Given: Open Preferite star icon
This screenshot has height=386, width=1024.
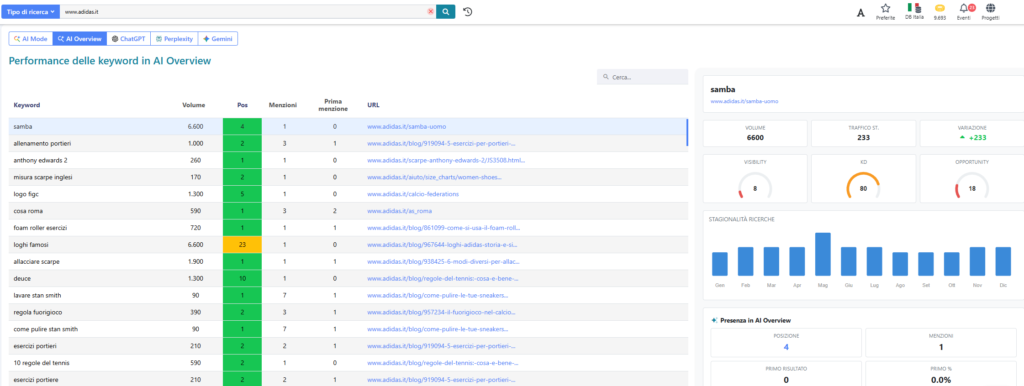Looking at the screenshot, I should (886, 11).
